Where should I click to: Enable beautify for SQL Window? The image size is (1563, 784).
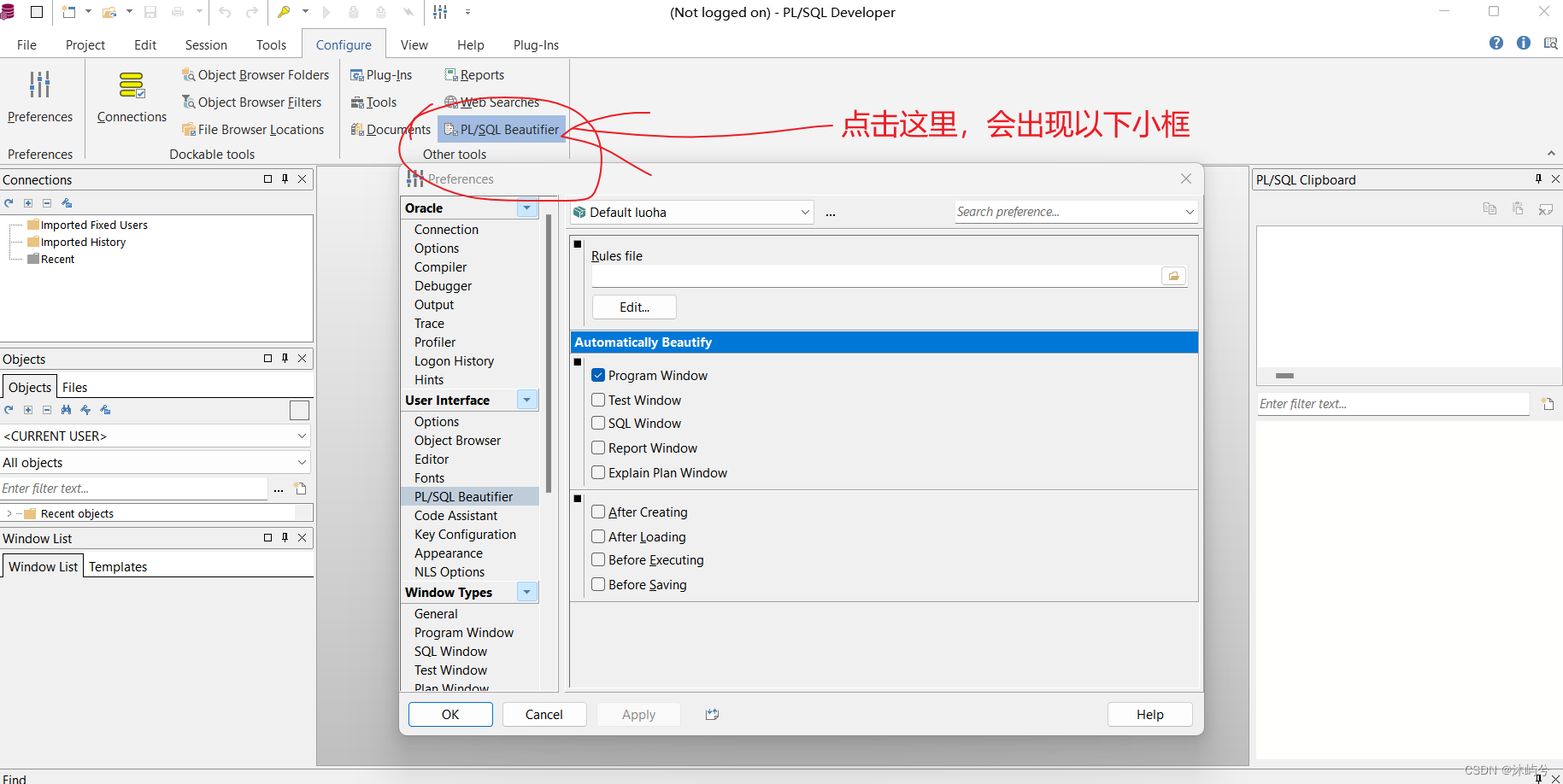(598, 423)
